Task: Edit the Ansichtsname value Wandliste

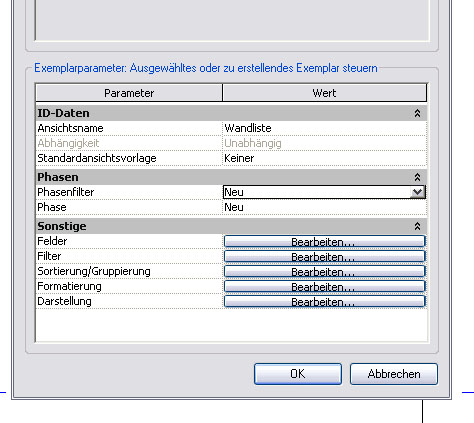Action: coord(324,128)
